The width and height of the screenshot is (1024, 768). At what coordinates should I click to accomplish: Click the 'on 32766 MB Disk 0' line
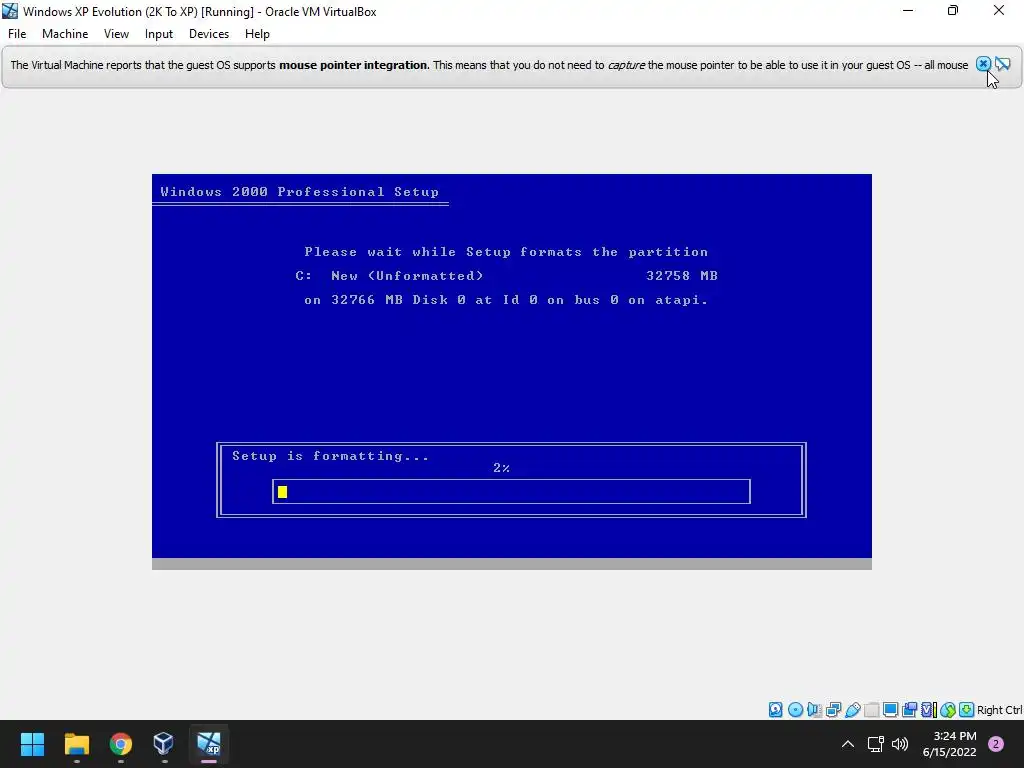click(506, 300)
